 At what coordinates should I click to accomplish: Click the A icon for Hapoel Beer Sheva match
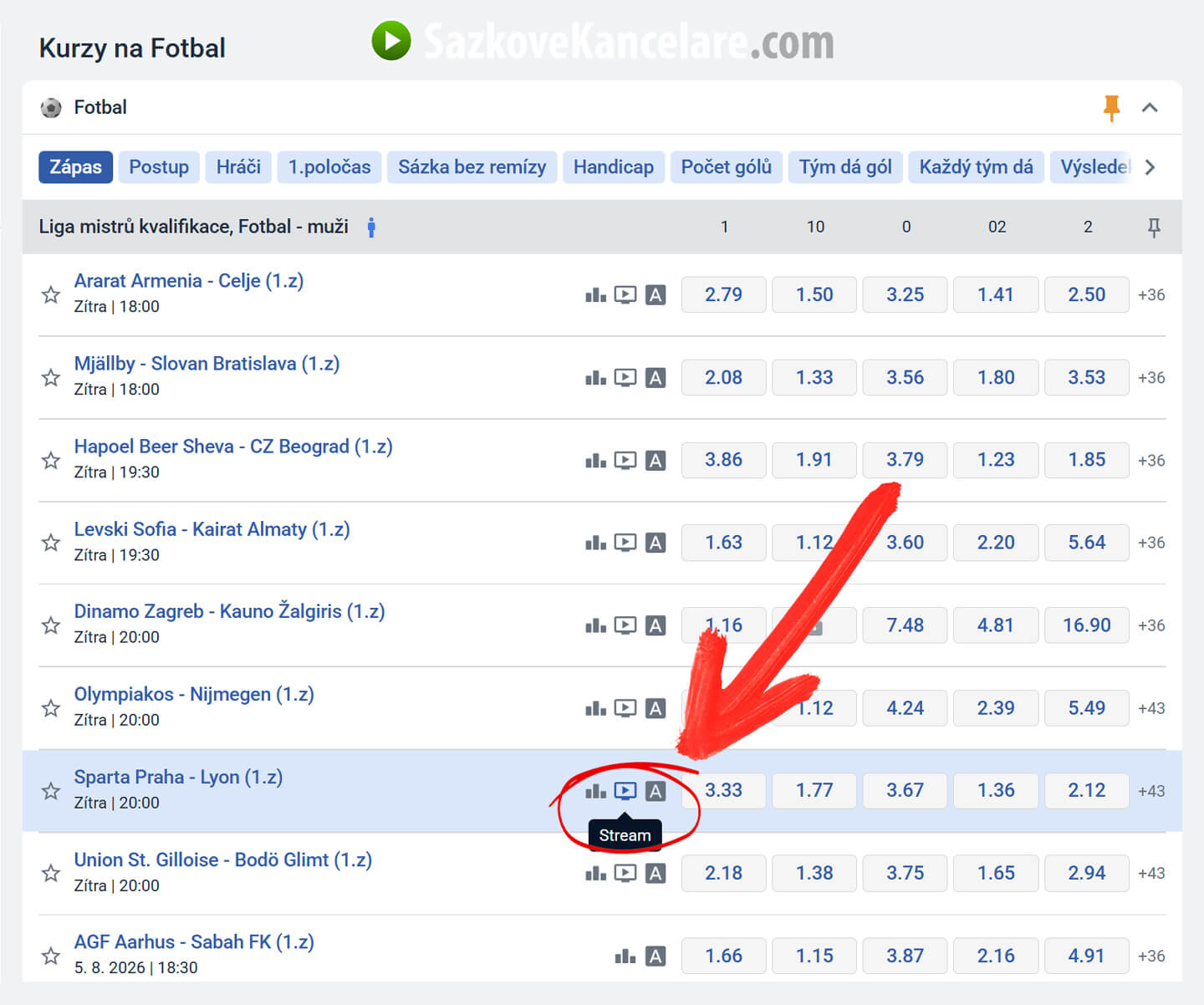click(656, 460)
